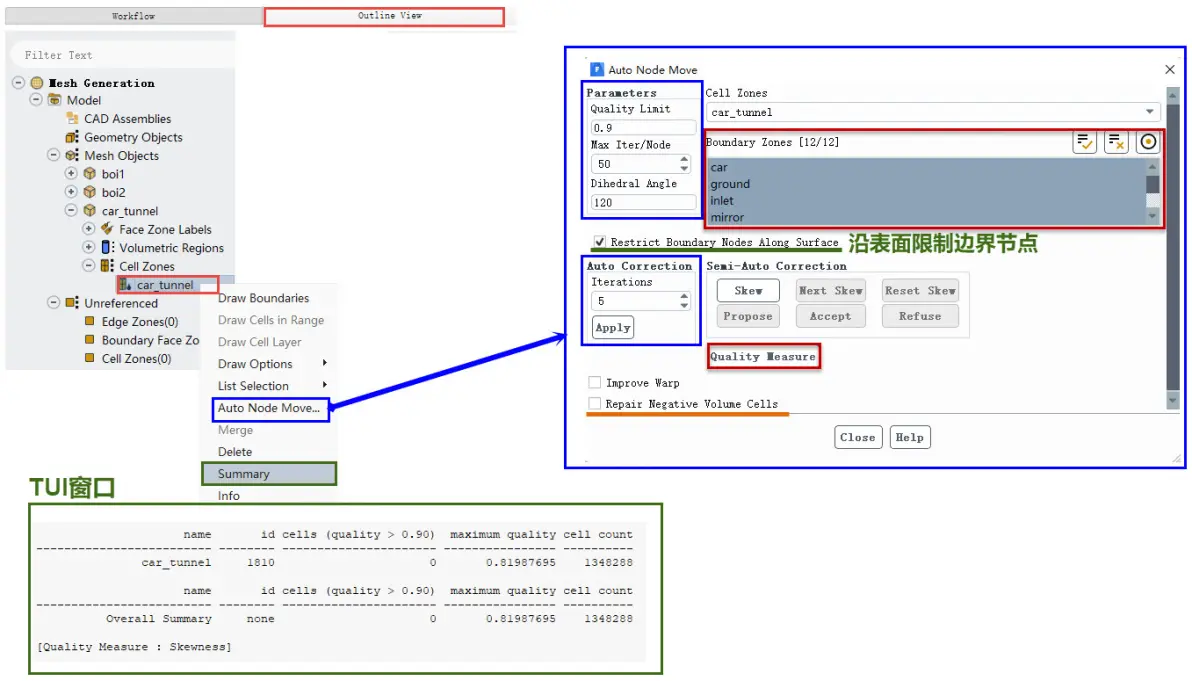The height and width of the screenshot is (681, 1192).
Task: Deselect all boundary zones icon
Action: click(1116, 142)
